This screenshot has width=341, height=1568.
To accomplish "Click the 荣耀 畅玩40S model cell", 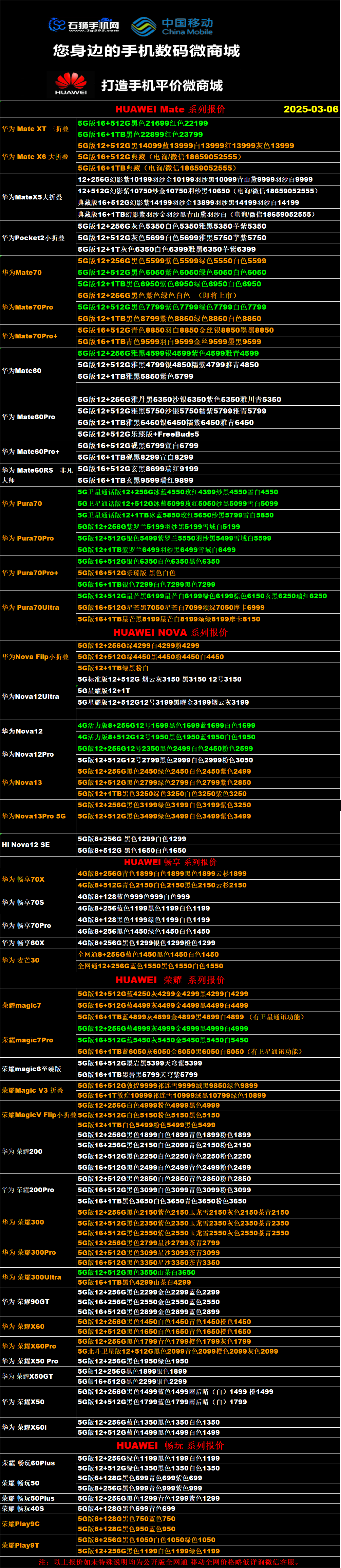I will (x=38, y=1508).
